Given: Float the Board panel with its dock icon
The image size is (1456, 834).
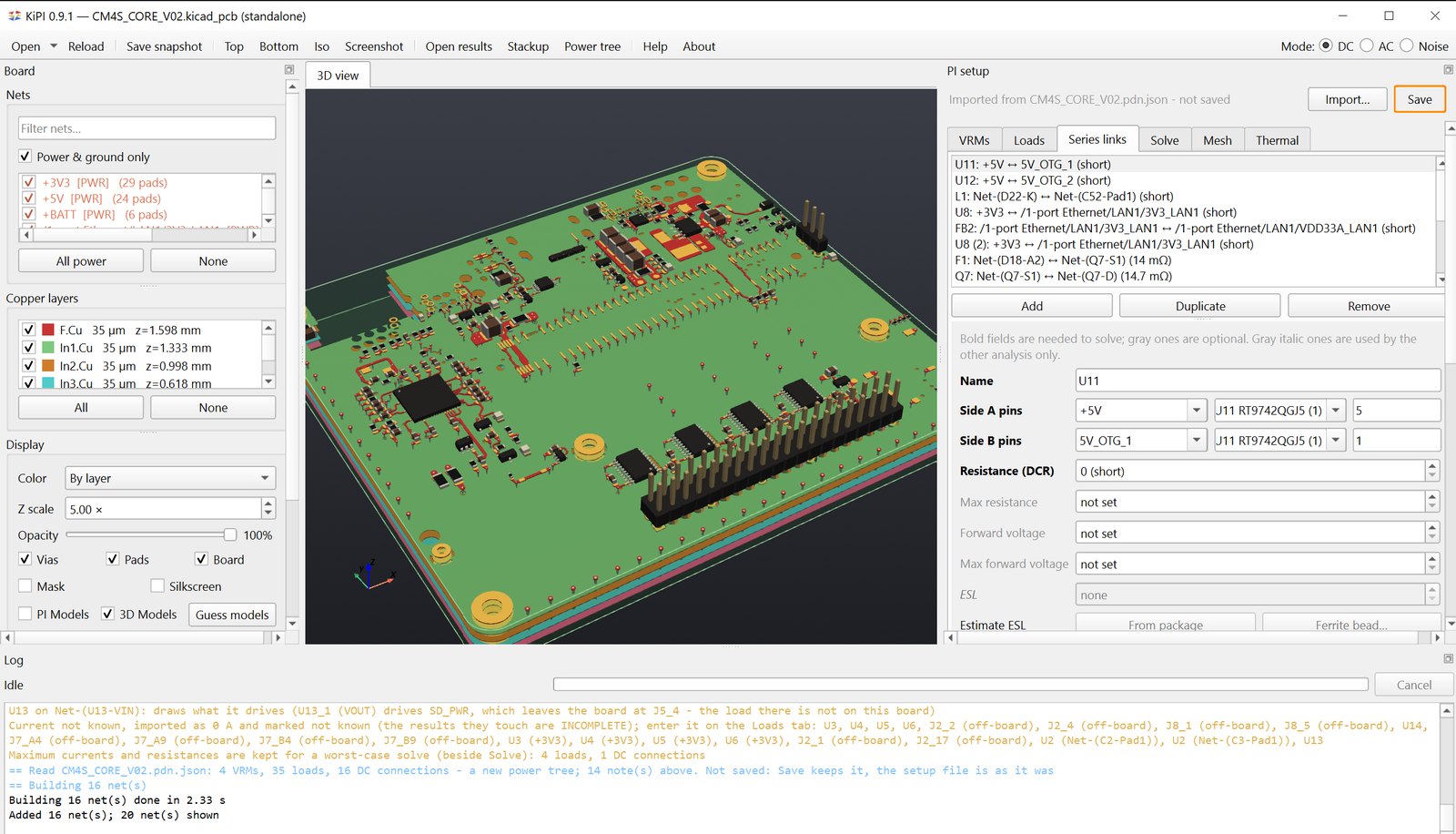Looking at the screenshot, I should (x=289, y=70).
